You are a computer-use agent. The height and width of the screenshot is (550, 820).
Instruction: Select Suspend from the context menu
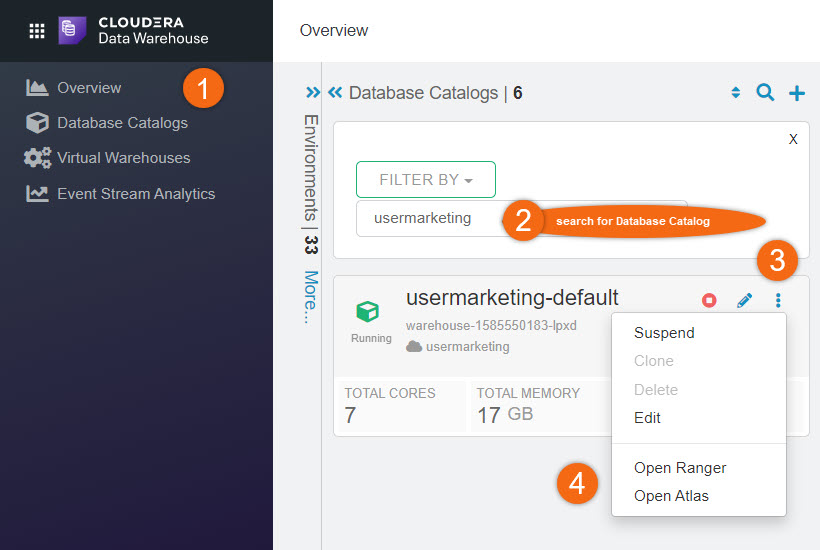[664, 333]
